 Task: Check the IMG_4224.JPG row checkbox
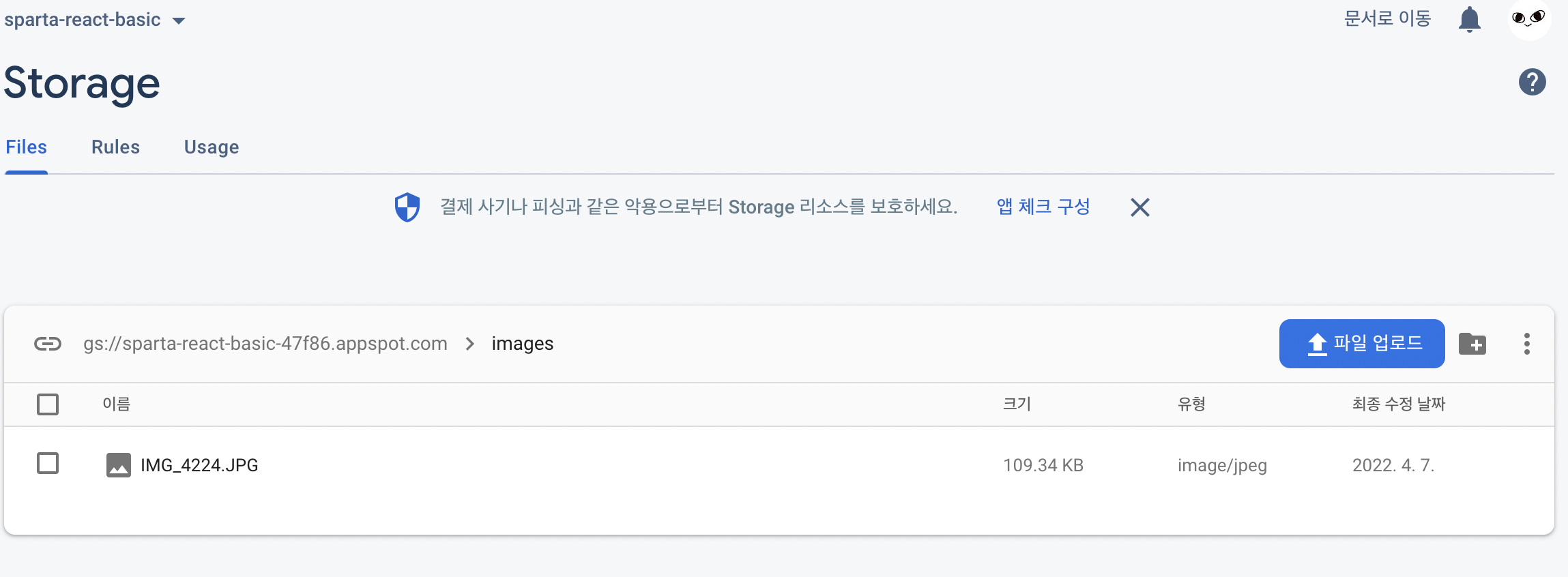pos(48,463)
